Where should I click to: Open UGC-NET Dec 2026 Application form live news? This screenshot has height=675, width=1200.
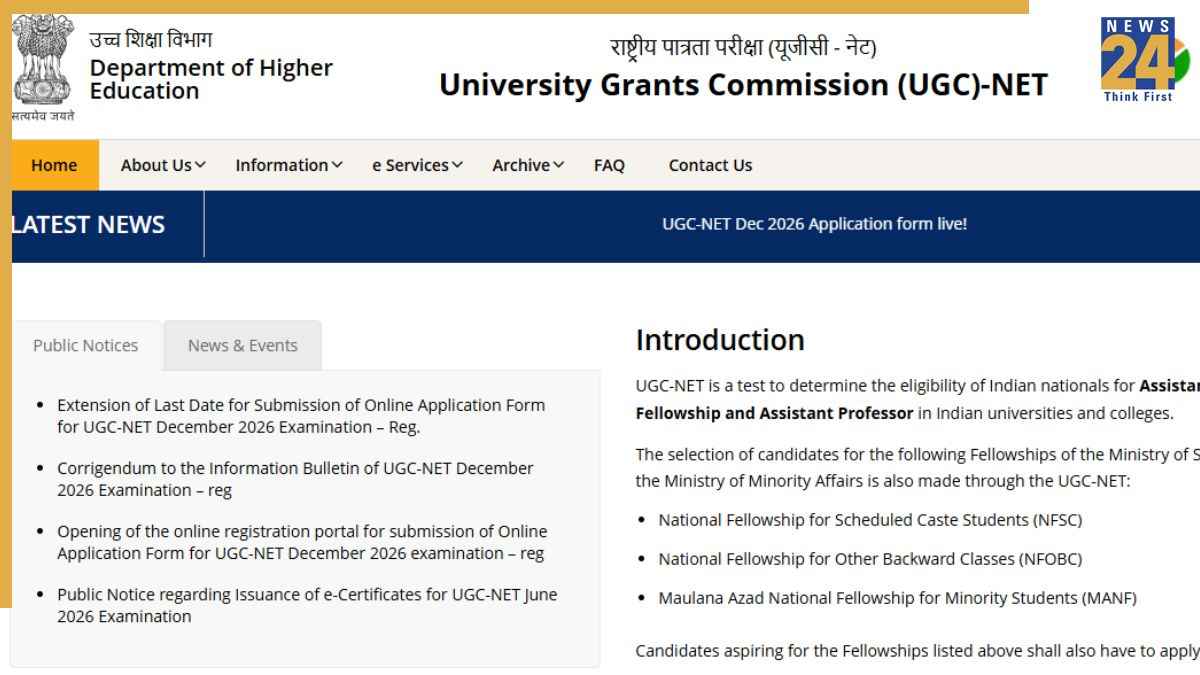[x=814, y=224]
